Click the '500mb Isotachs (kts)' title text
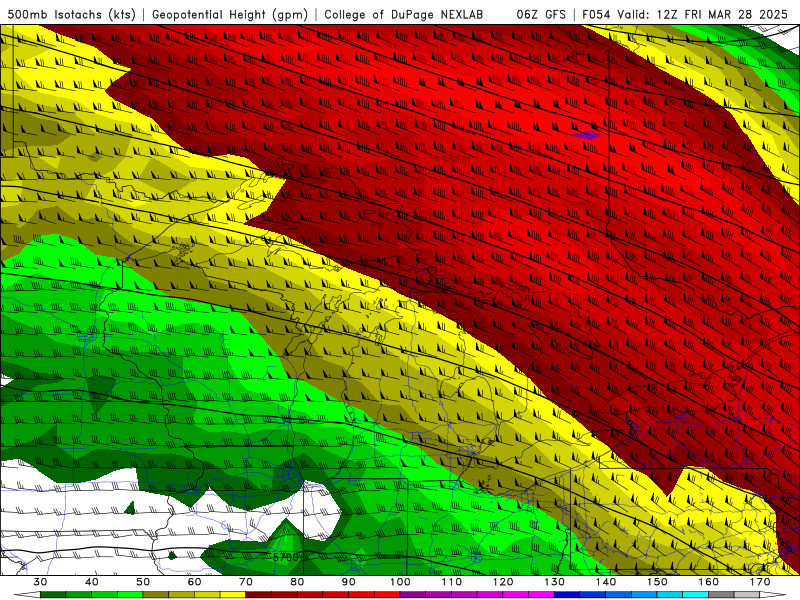 coord(72,15)
